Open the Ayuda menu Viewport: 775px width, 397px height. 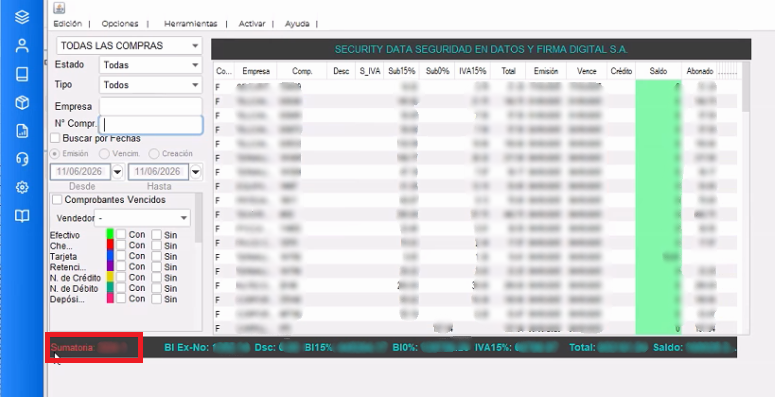(x=297, y=24)
